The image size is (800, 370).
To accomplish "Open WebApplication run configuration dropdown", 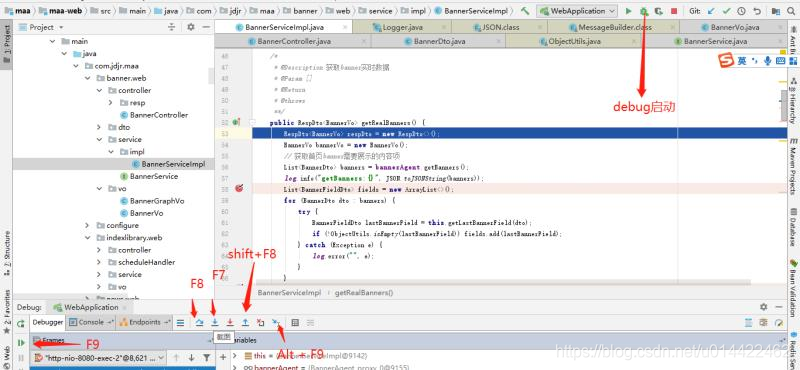I will point(578,11).
